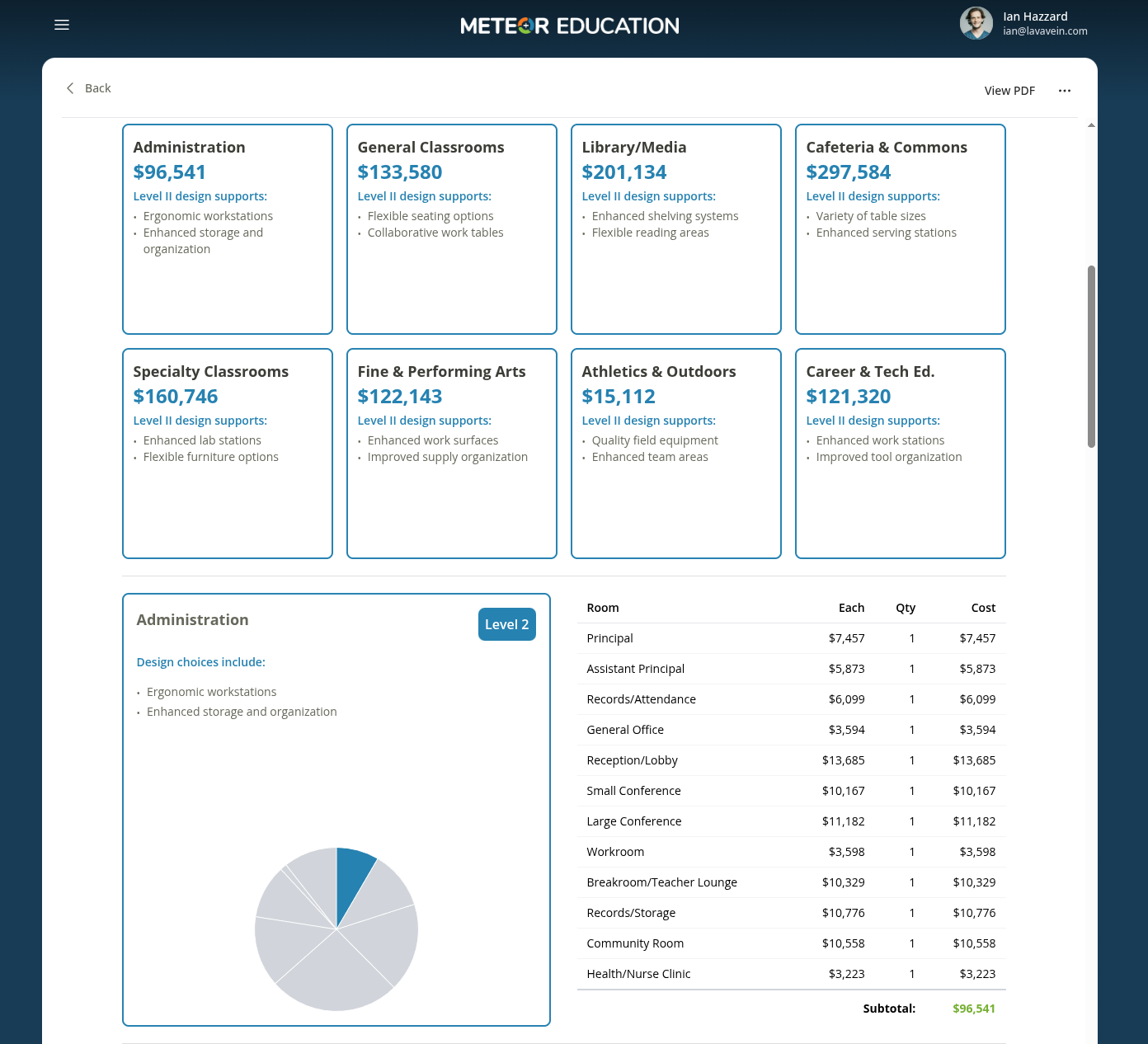This screenshot has height=1044, width=1148.
Task: Open the Cafeteria & Commons card
Action: (901, 229)
